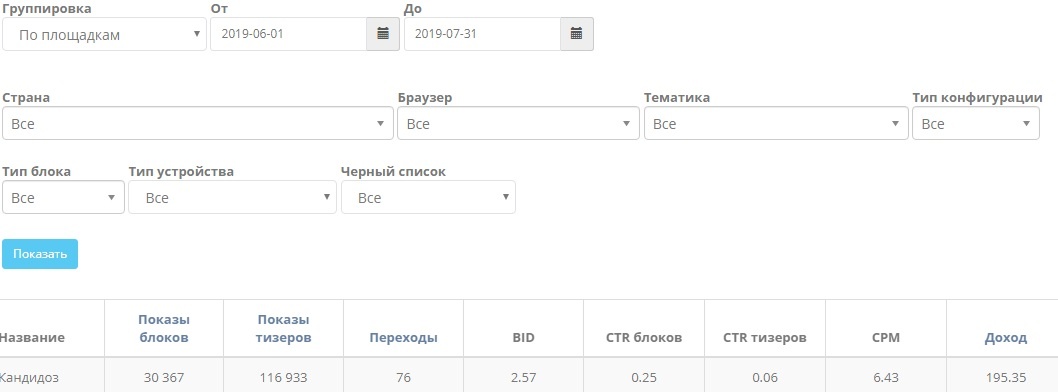The image size is (1058, 392).
Task: Open the Тематика dropdown
Action: (776, 123)
